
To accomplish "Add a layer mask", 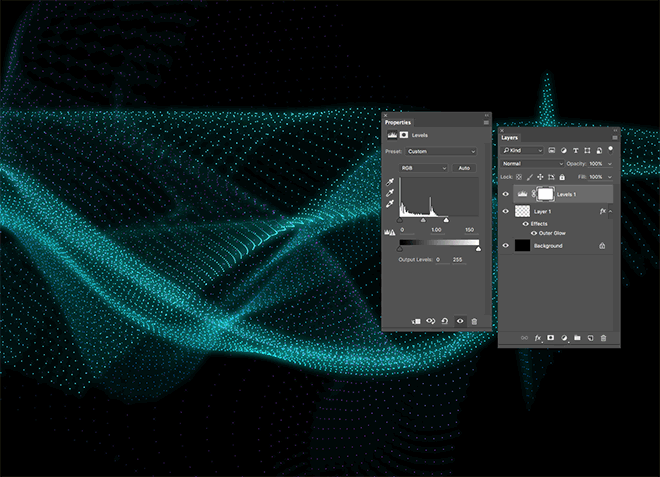I will coord(551,338).
